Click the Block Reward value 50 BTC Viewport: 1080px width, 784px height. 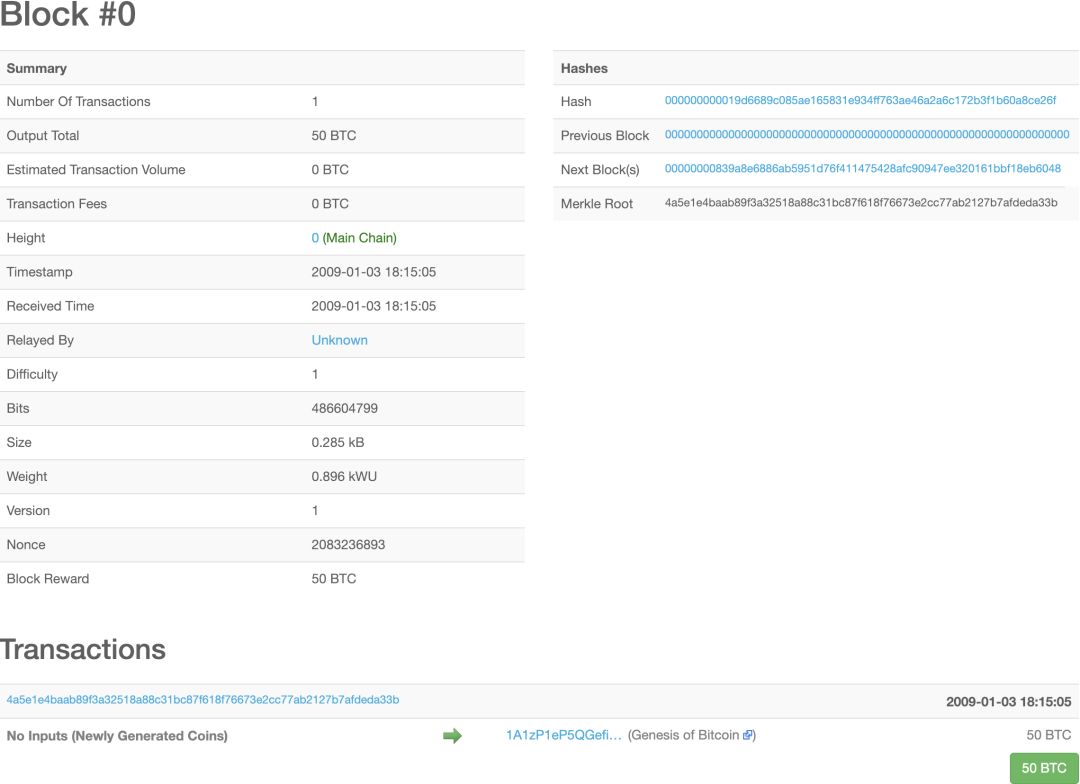(x=333, y=579)
